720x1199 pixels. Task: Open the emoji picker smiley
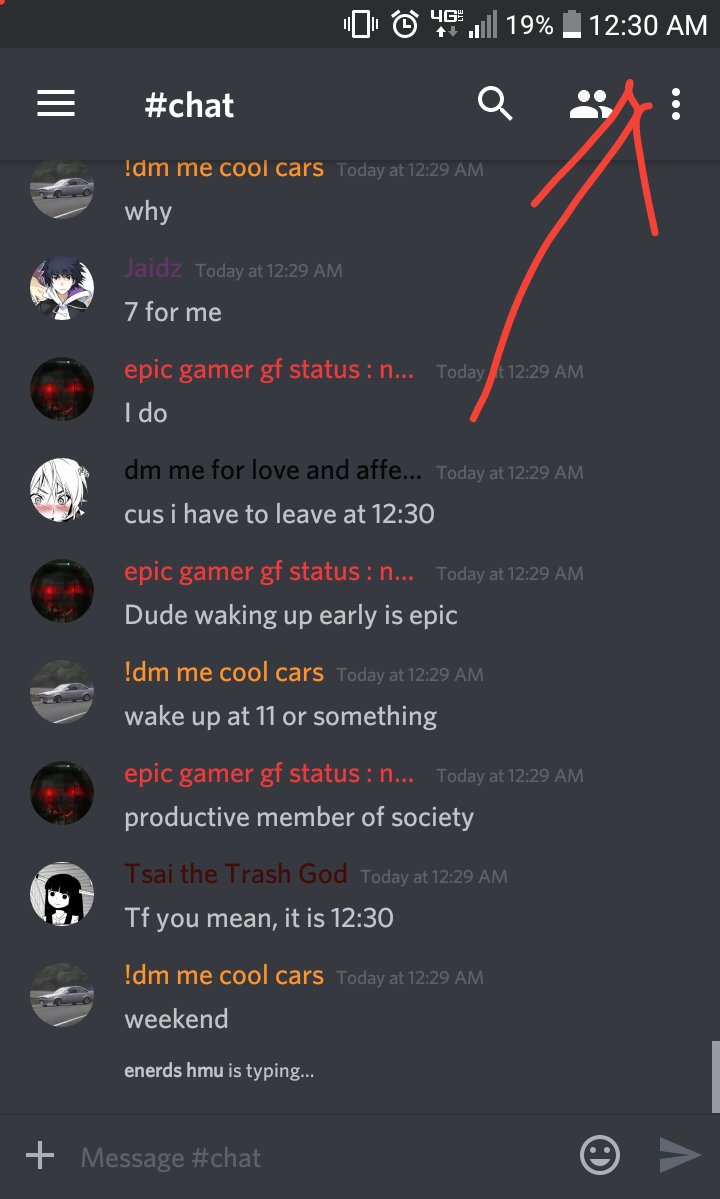(x=600, y=1155)
